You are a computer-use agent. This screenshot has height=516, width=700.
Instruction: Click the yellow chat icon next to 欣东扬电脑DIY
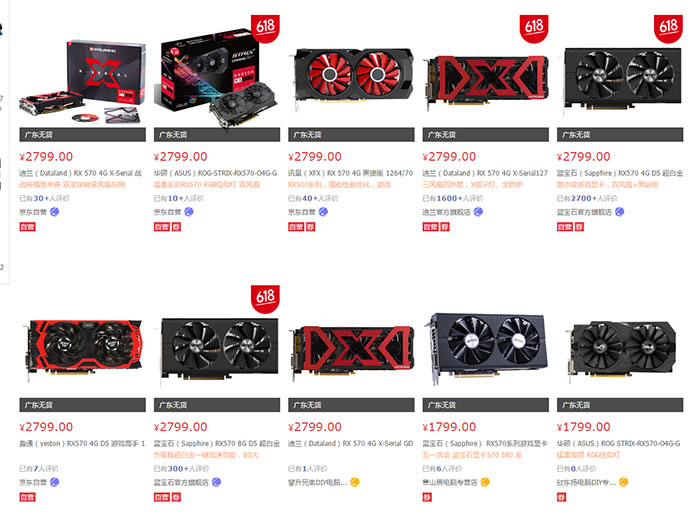[624, 482]
